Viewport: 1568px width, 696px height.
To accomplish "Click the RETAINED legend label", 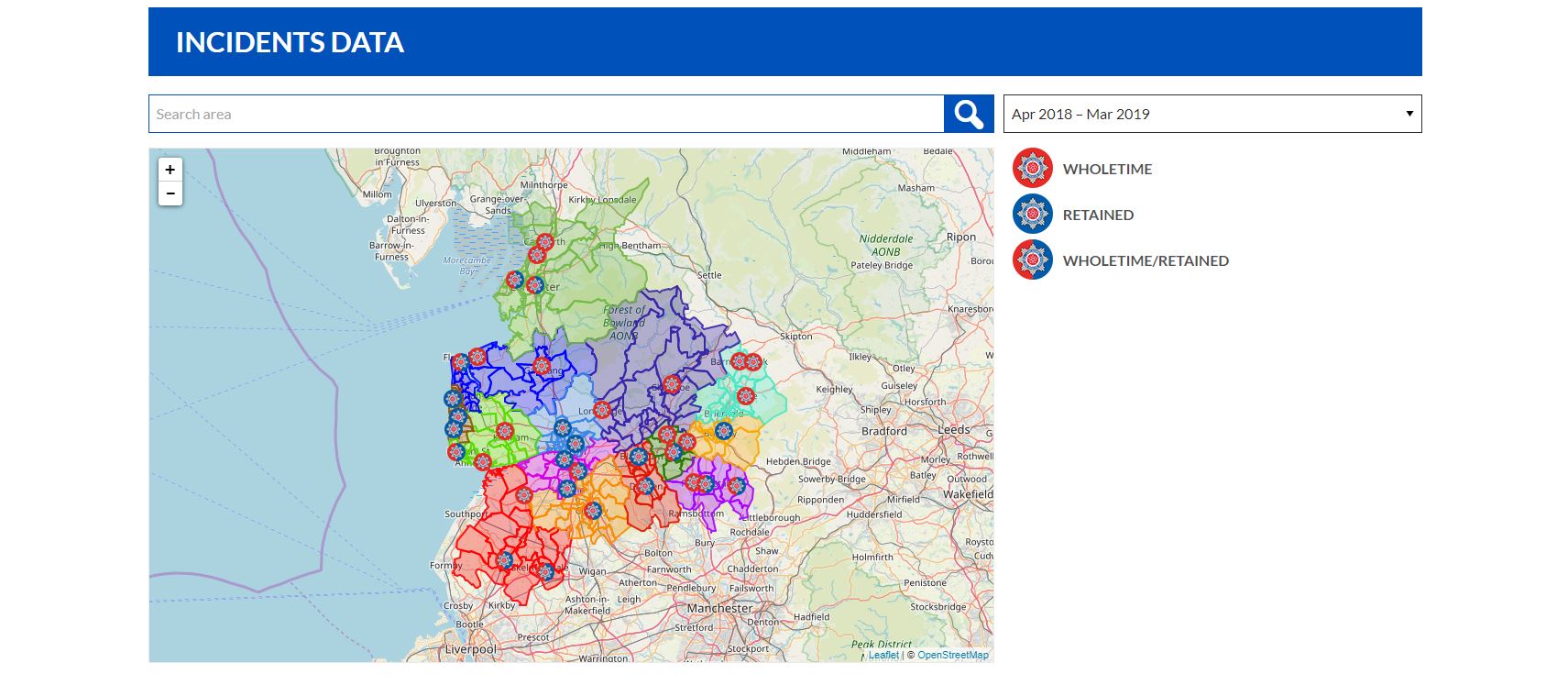I will (1098, 215).
